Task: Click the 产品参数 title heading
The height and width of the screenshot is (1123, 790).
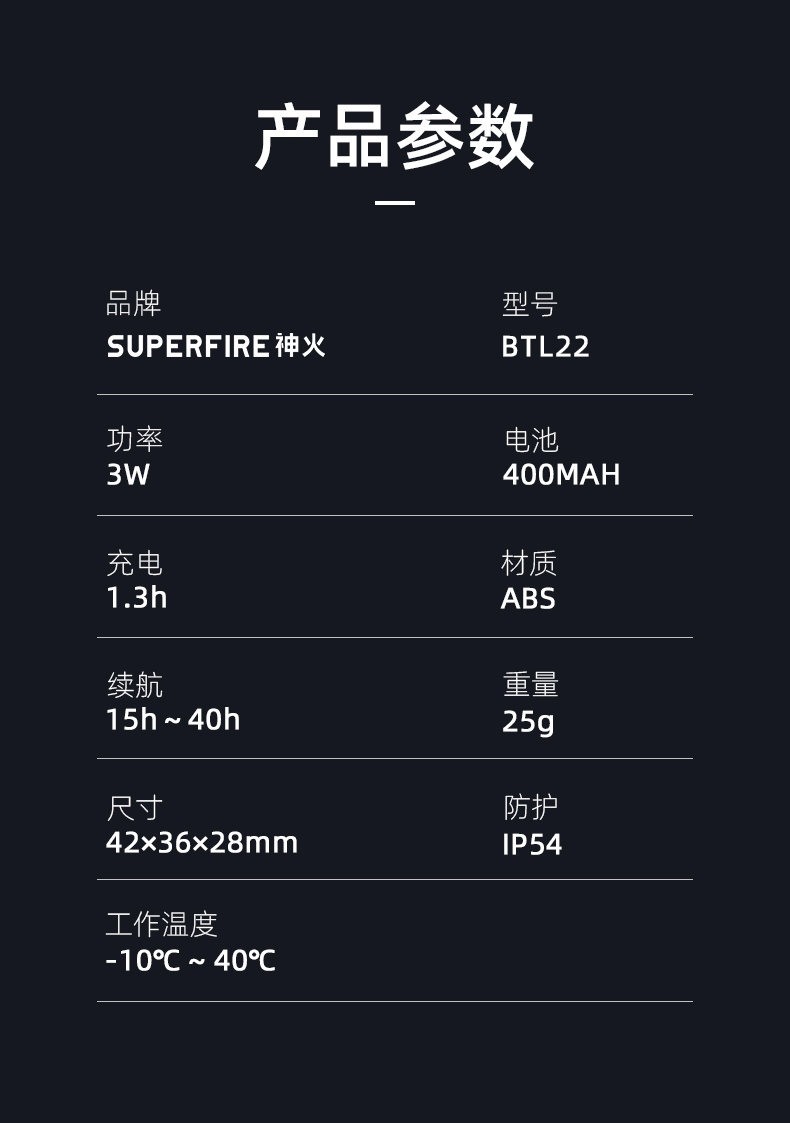Action: click(x=395, y=137)
